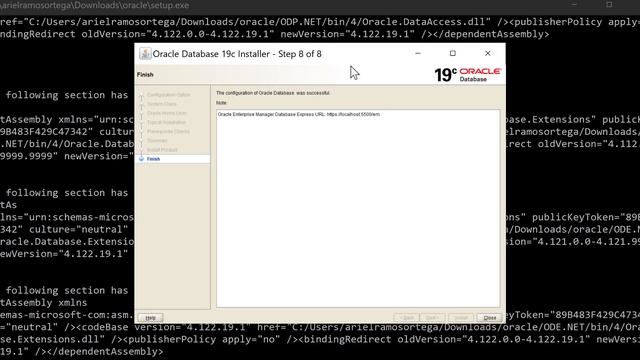This screenshot has width=640, height=360.
Task: Select the Summary step in the sidebar
Action: (157, 141)
